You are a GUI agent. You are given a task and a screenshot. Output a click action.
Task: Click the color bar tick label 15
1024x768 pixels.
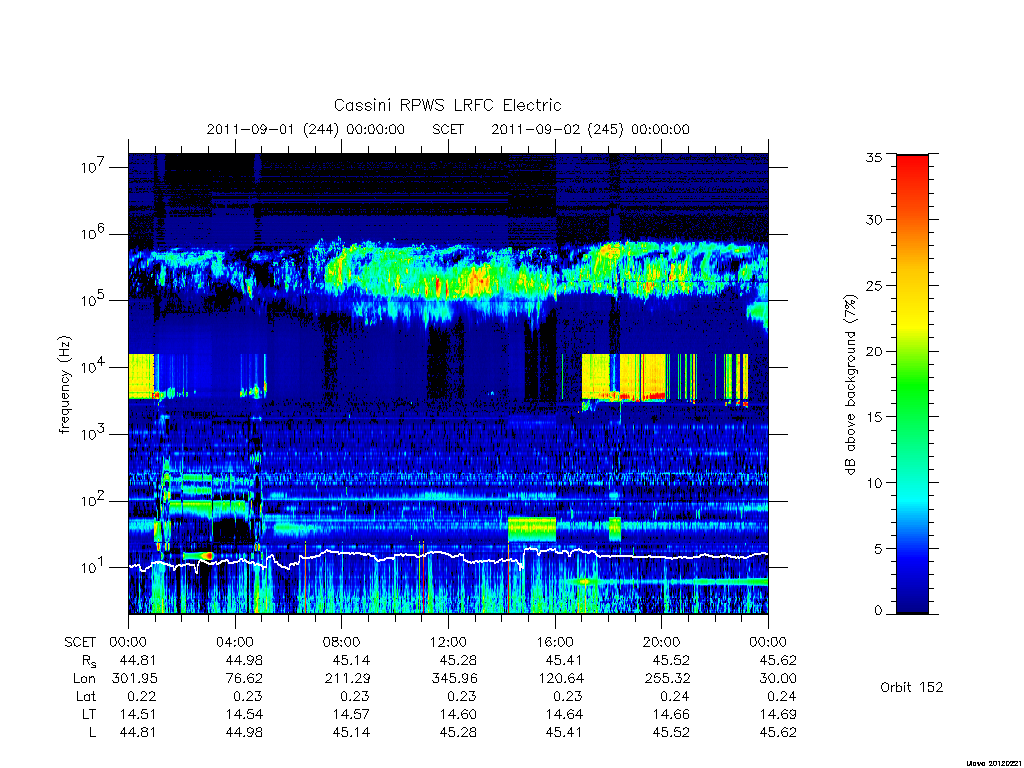pyautogui.click(x=874, y=417)
